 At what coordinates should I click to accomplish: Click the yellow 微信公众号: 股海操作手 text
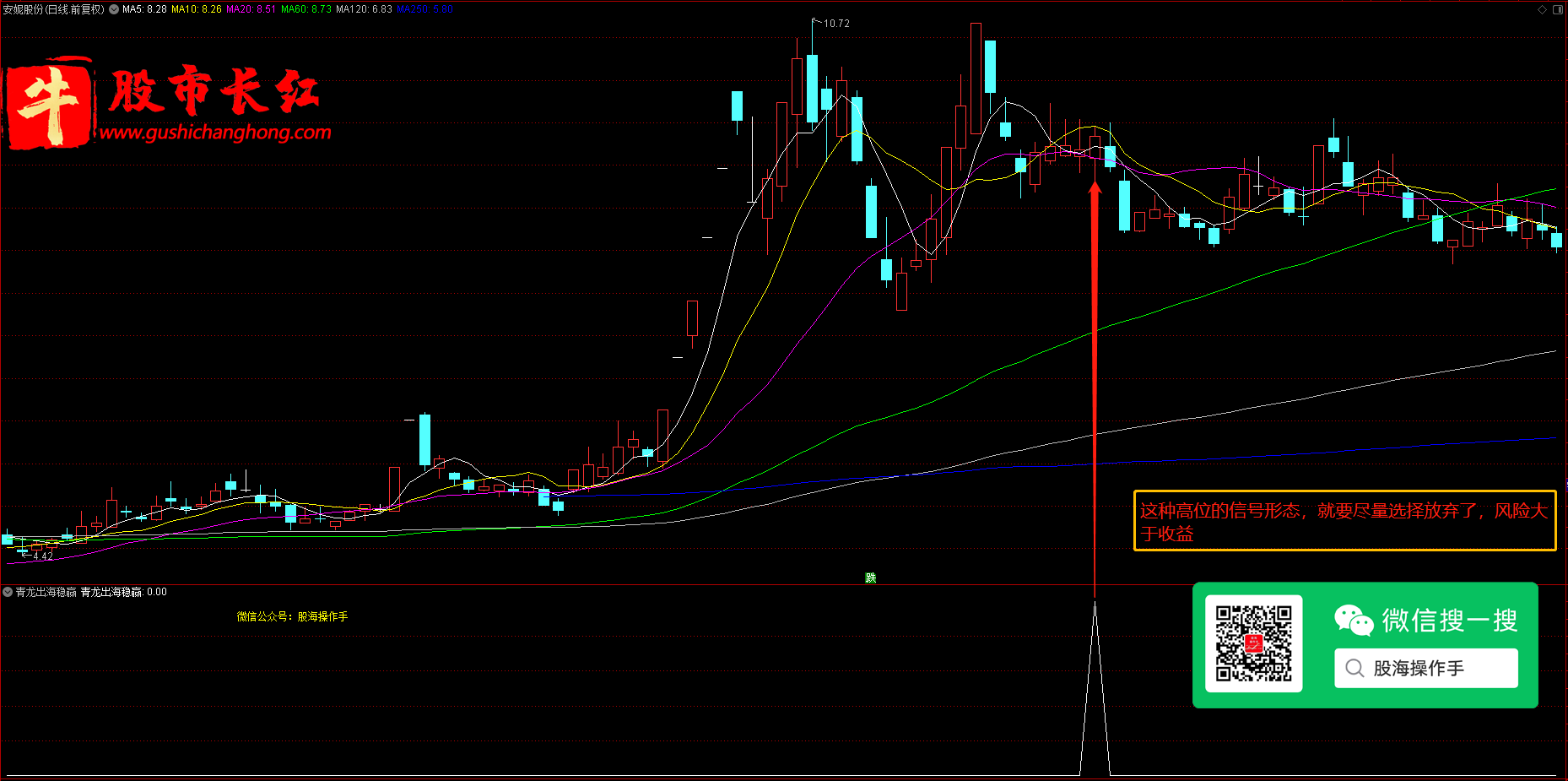click(x=292, y=616)
